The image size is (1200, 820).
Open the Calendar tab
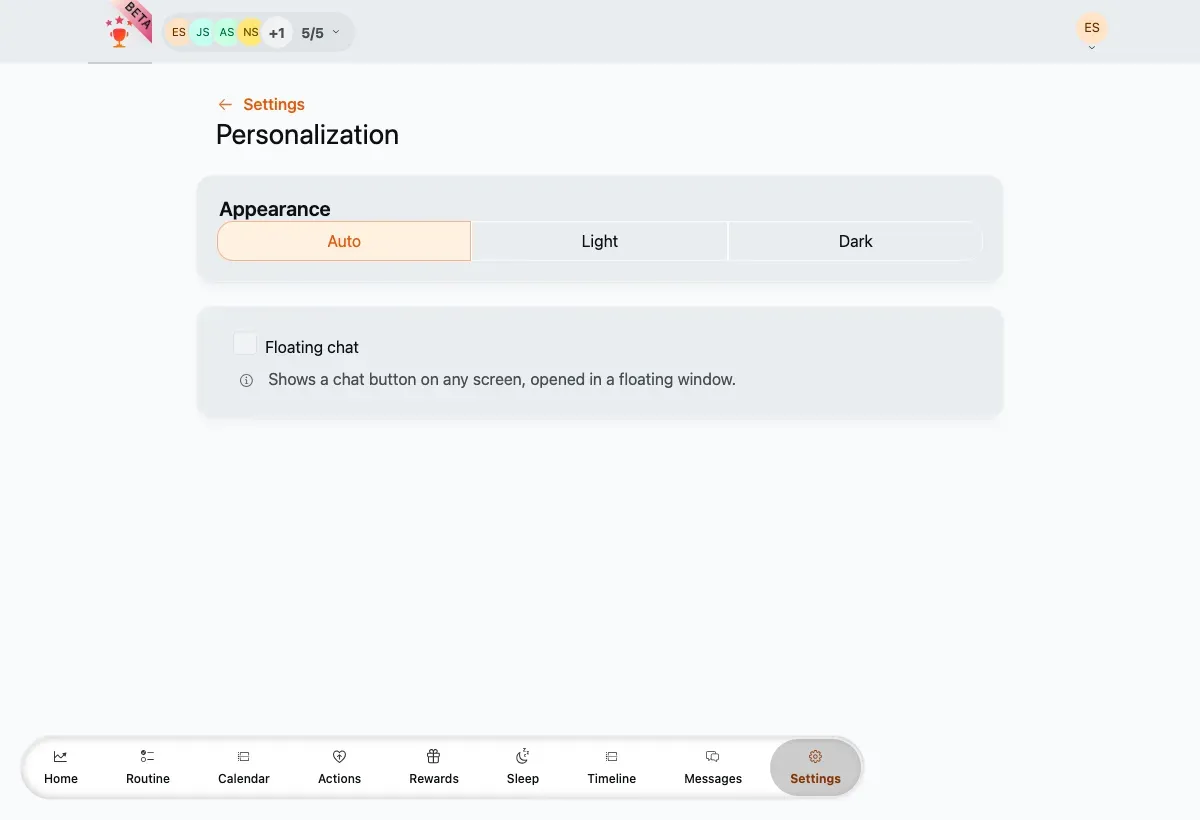[x=244, y=767]
